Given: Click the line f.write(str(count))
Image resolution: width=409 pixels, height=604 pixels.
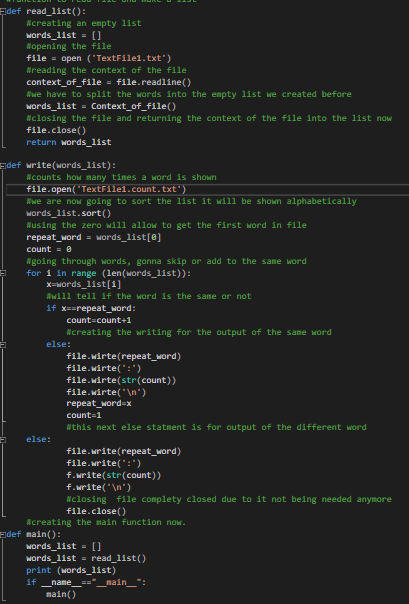Looking at the screenshot, I should click(114, 475).
